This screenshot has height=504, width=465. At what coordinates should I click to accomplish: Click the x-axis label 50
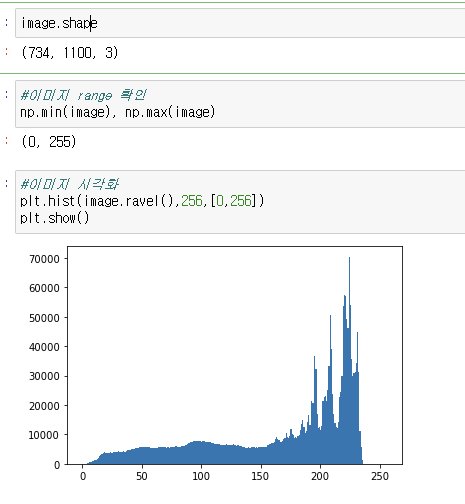tap(142, 476)
